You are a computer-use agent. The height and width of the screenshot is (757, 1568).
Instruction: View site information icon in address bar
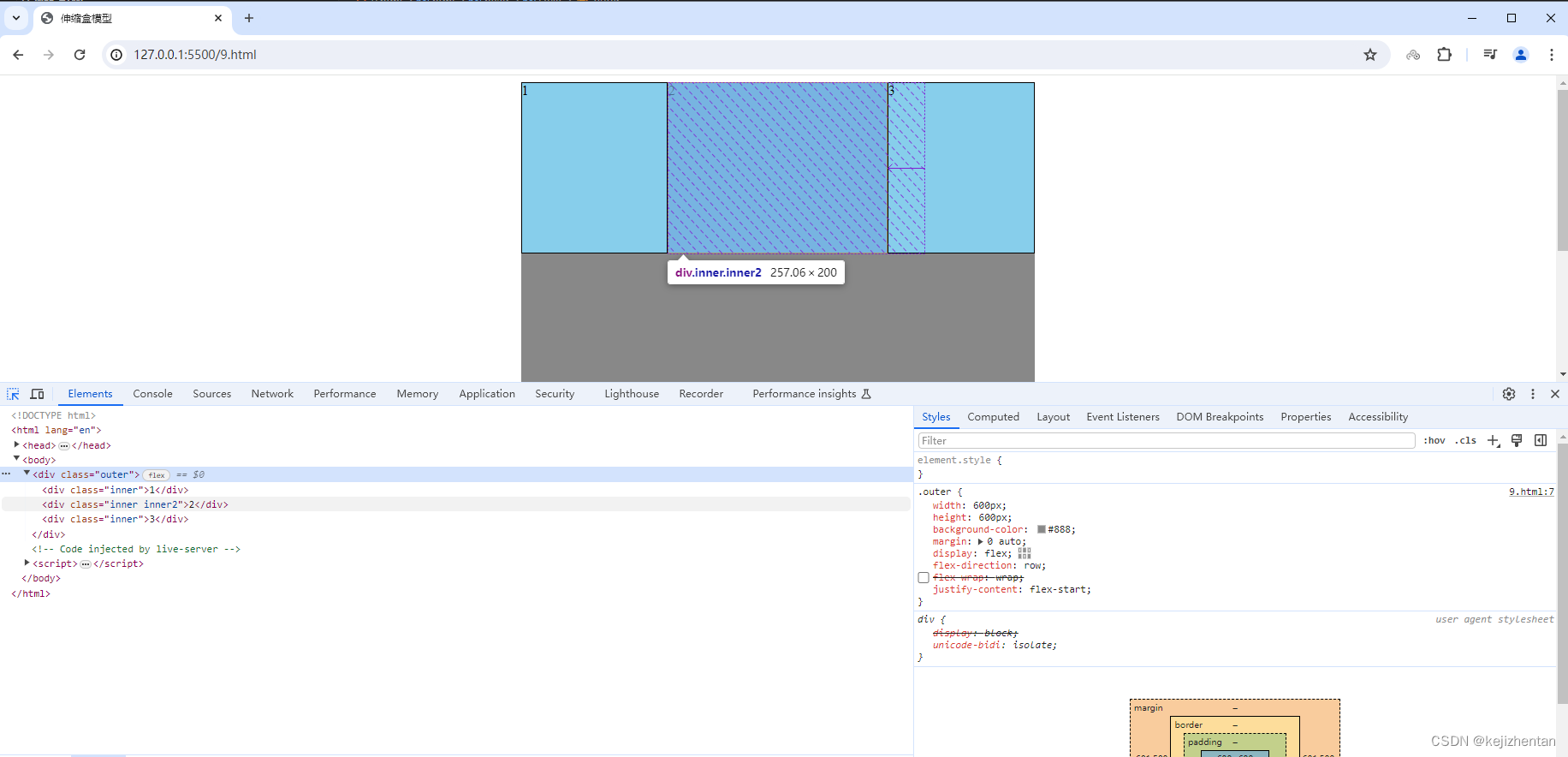[116, 55]
